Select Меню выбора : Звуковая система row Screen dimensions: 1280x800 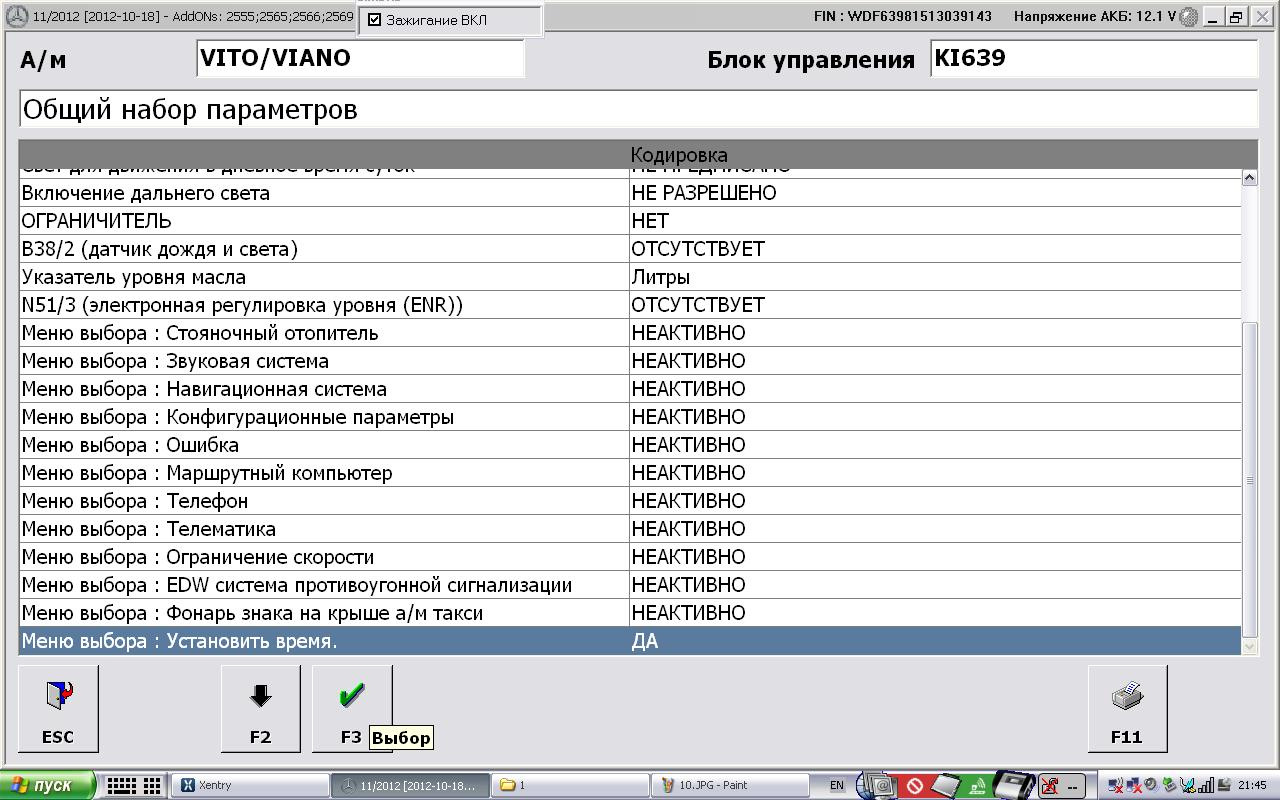pyautogui.click(x=630, y=361)
